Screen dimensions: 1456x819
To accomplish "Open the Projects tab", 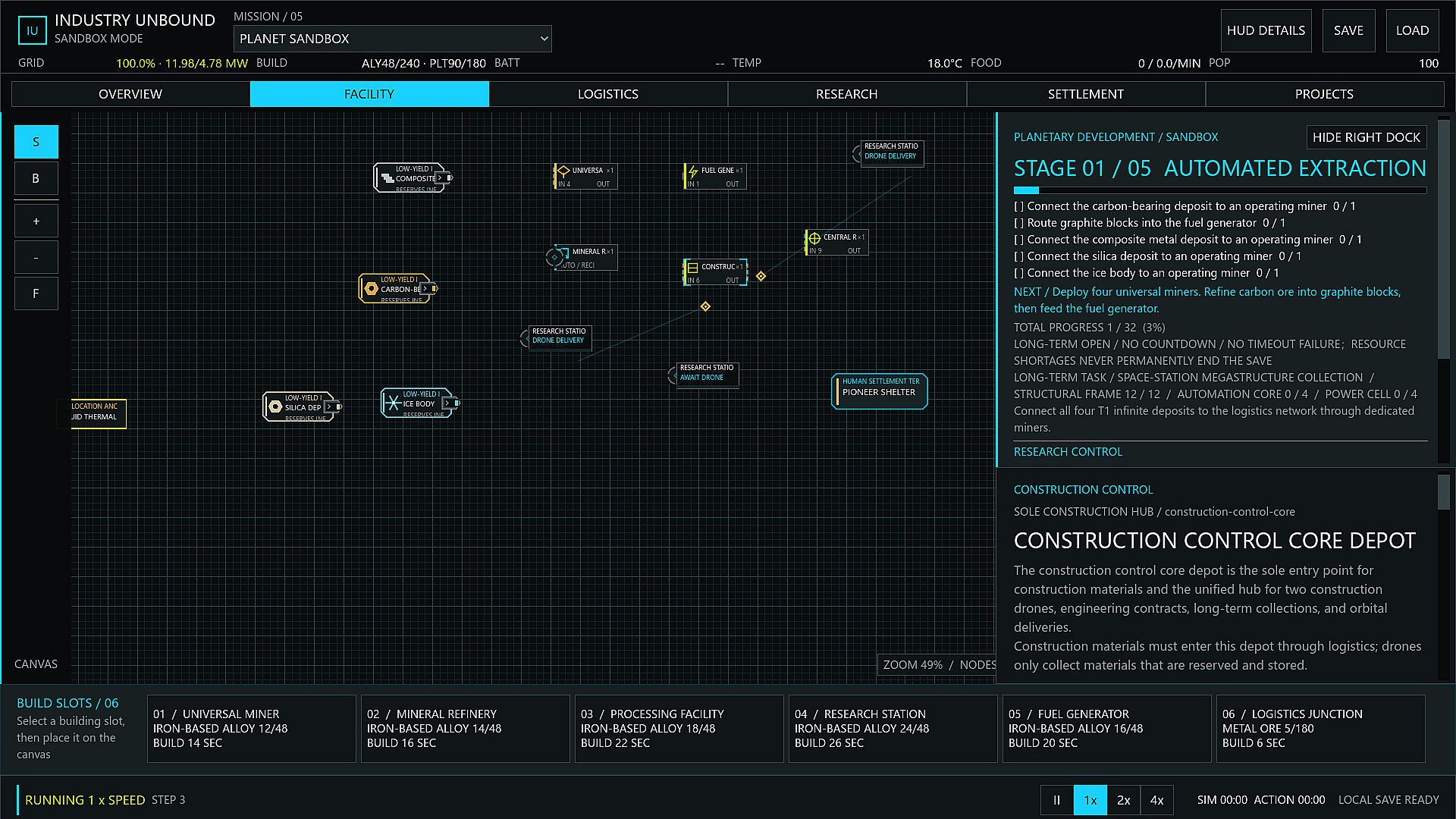I will click(x=1324, y=94).
